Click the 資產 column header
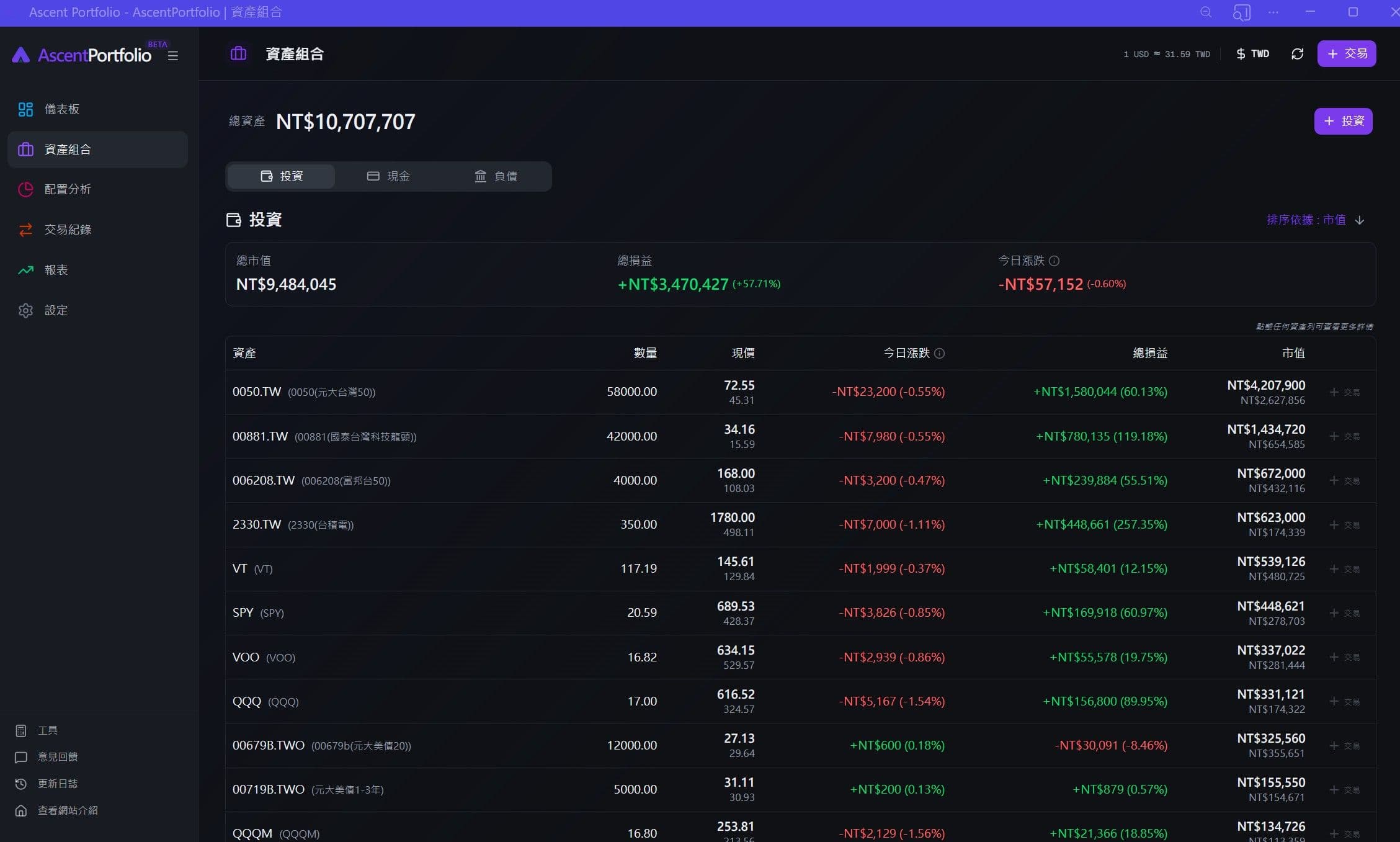The image size is (1400, 842). pos(244,353)
